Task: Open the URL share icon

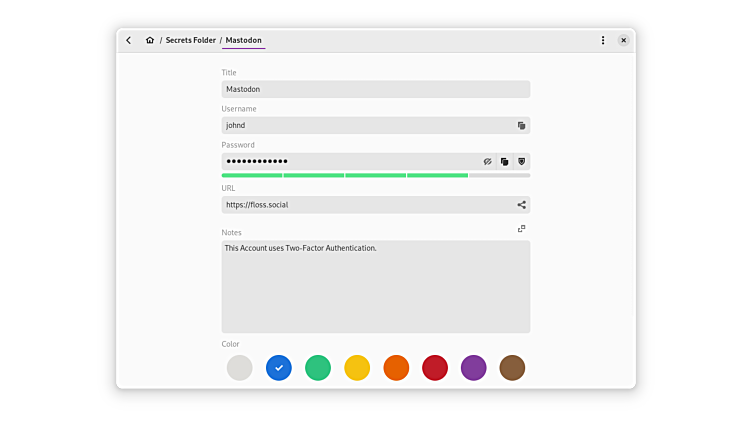Action: point(521,205)
